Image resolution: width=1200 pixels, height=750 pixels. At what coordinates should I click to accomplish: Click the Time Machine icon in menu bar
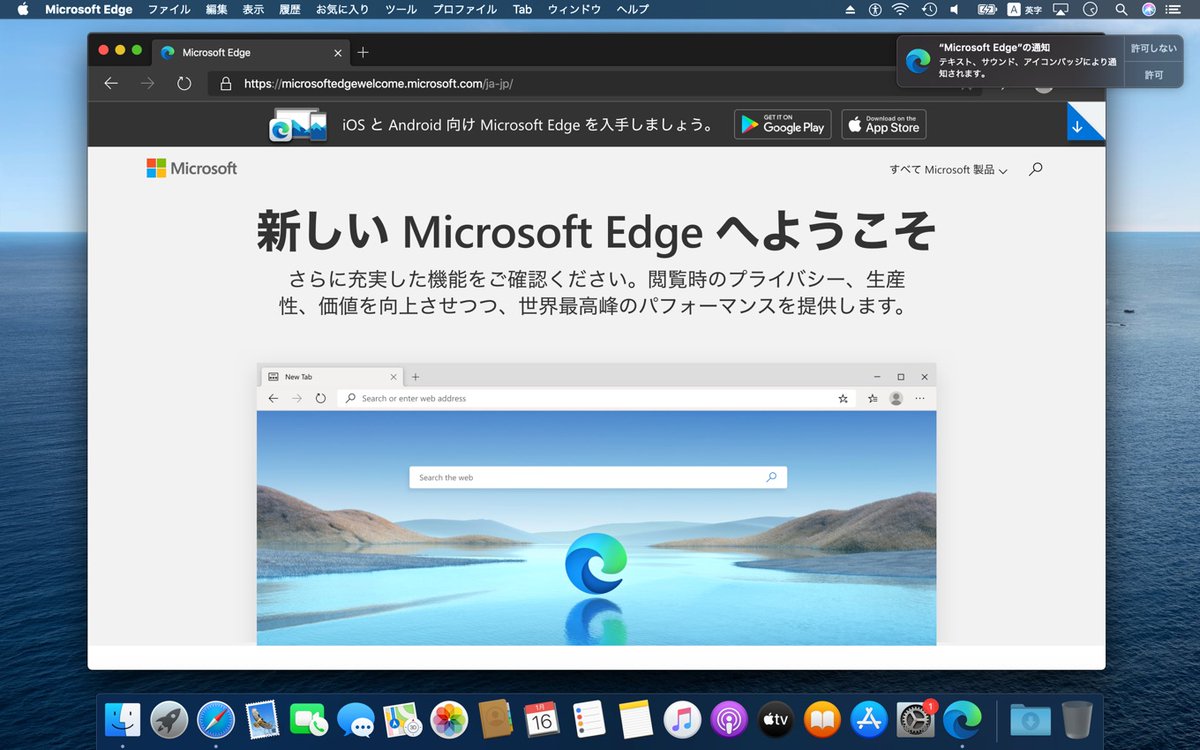pyautogui.click(x=929, y=9)
